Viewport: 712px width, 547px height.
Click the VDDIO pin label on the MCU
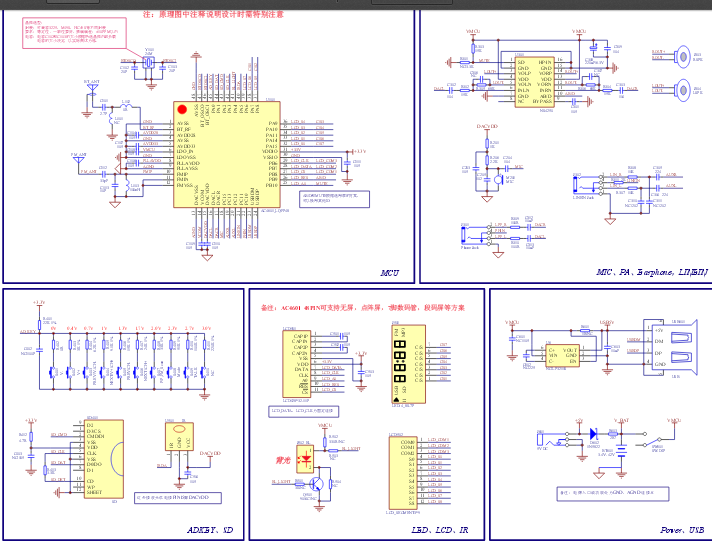coord(270,152)
